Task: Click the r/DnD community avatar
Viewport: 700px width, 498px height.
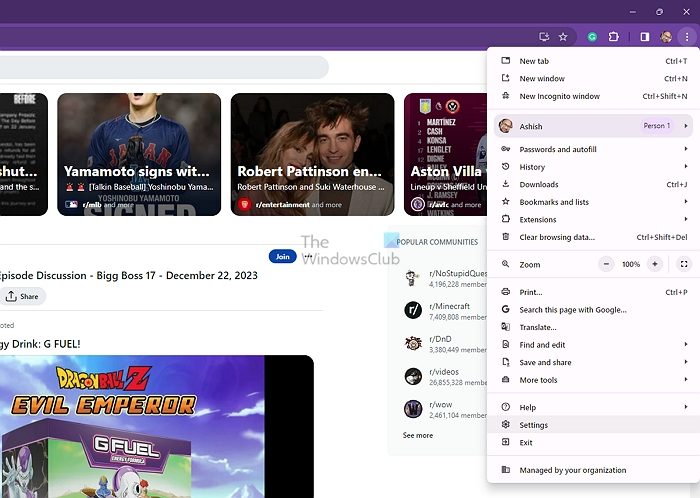Action: point(413,343)
